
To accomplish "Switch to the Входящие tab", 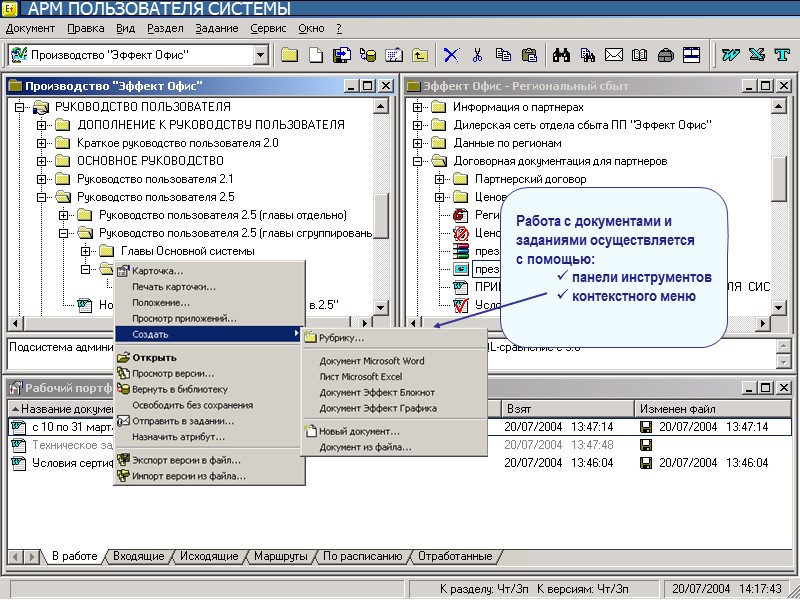I will click(139, 556).
